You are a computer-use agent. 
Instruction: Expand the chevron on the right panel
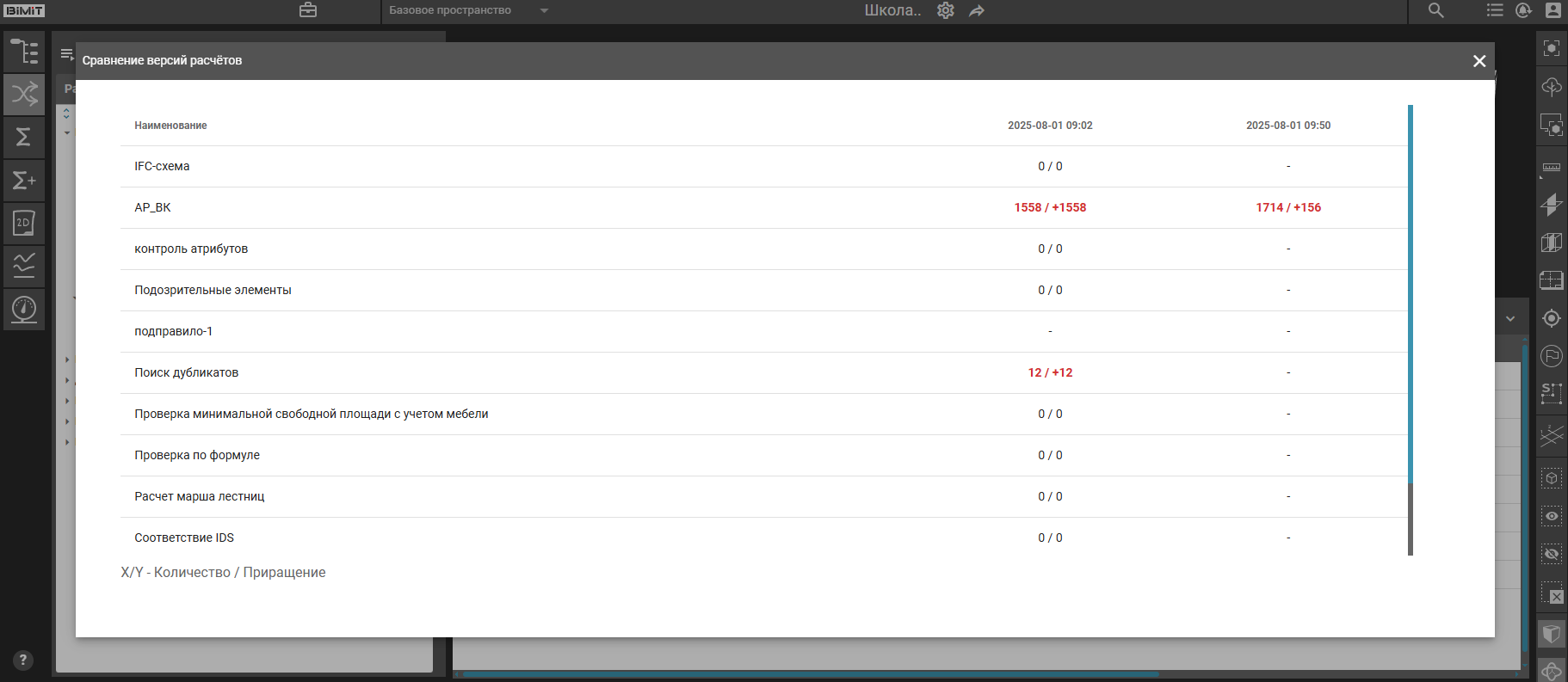pyautogui.click(x=1510, y=318)
